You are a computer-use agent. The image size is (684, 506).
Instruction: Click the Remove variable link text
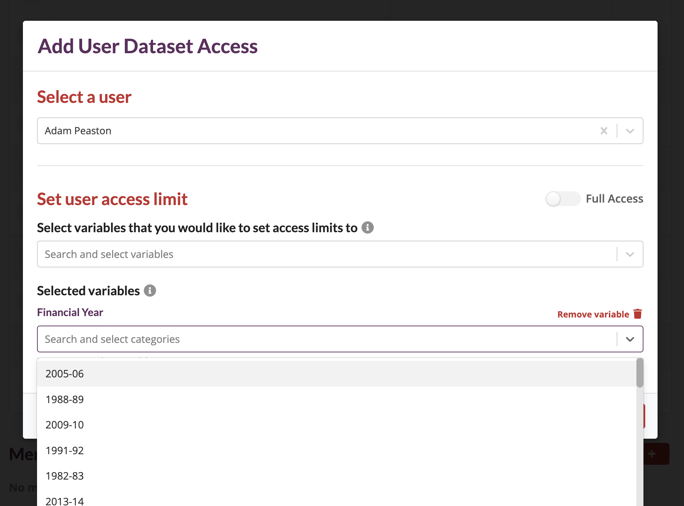593,315
